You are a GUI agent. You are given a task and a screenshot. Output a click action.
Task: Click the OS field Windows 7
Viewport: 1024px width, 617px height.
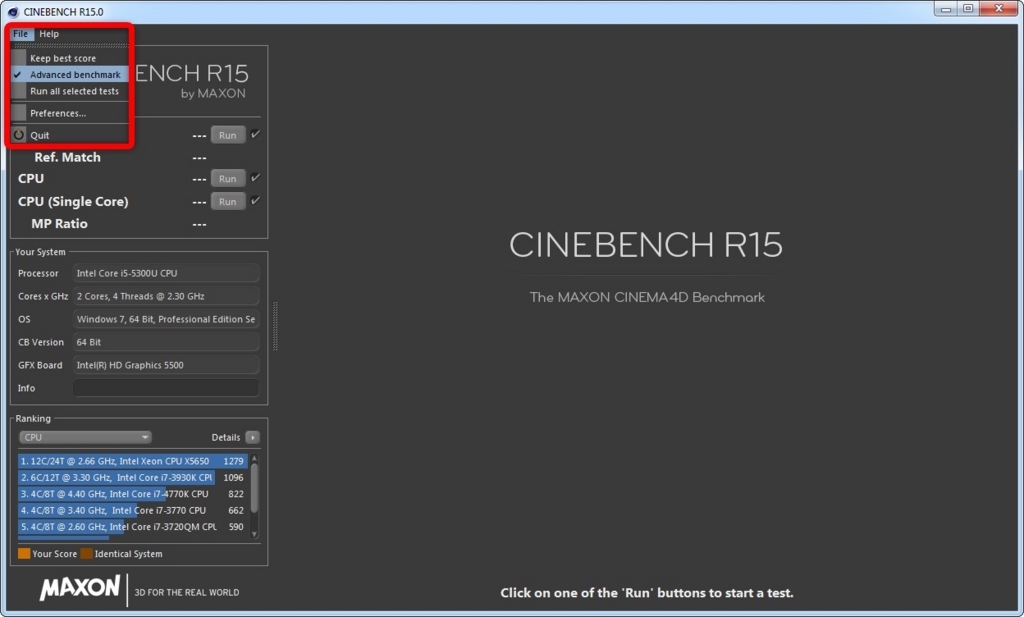(166, 319)
